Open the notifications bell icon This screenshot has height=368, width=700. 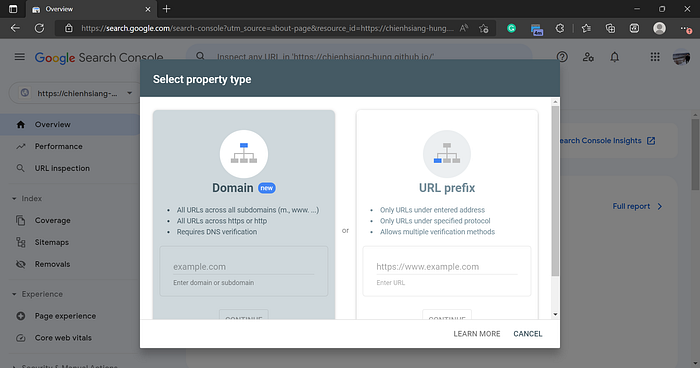(615, 57)
